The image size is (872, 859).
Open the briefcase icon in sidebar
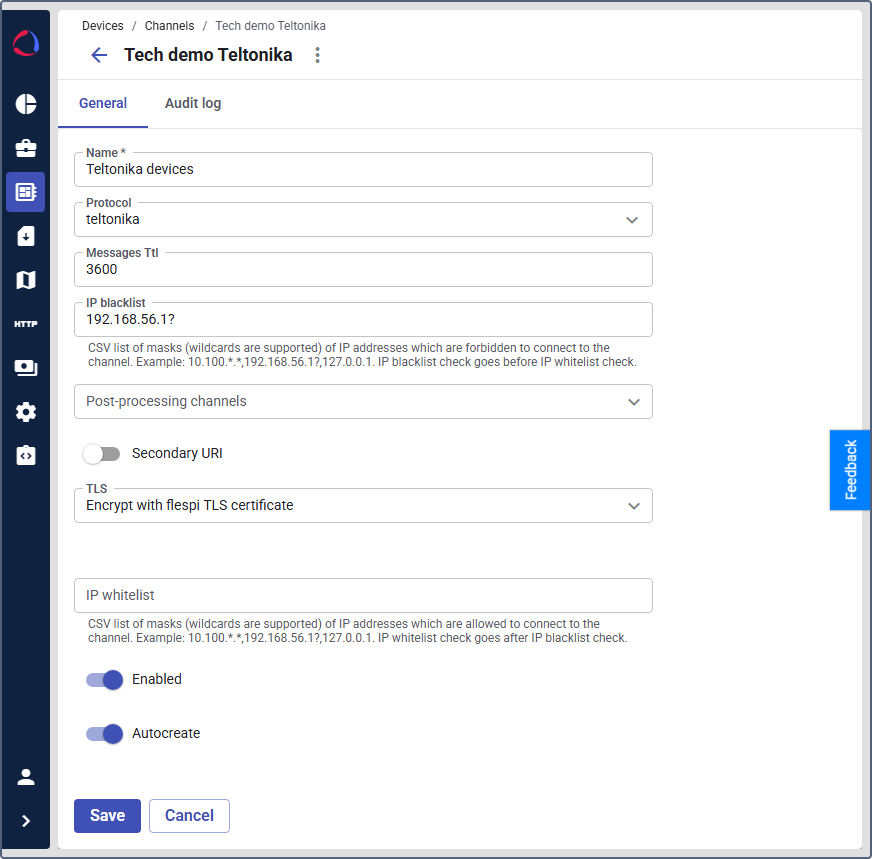pyautogui.click(x=26, y=148)
